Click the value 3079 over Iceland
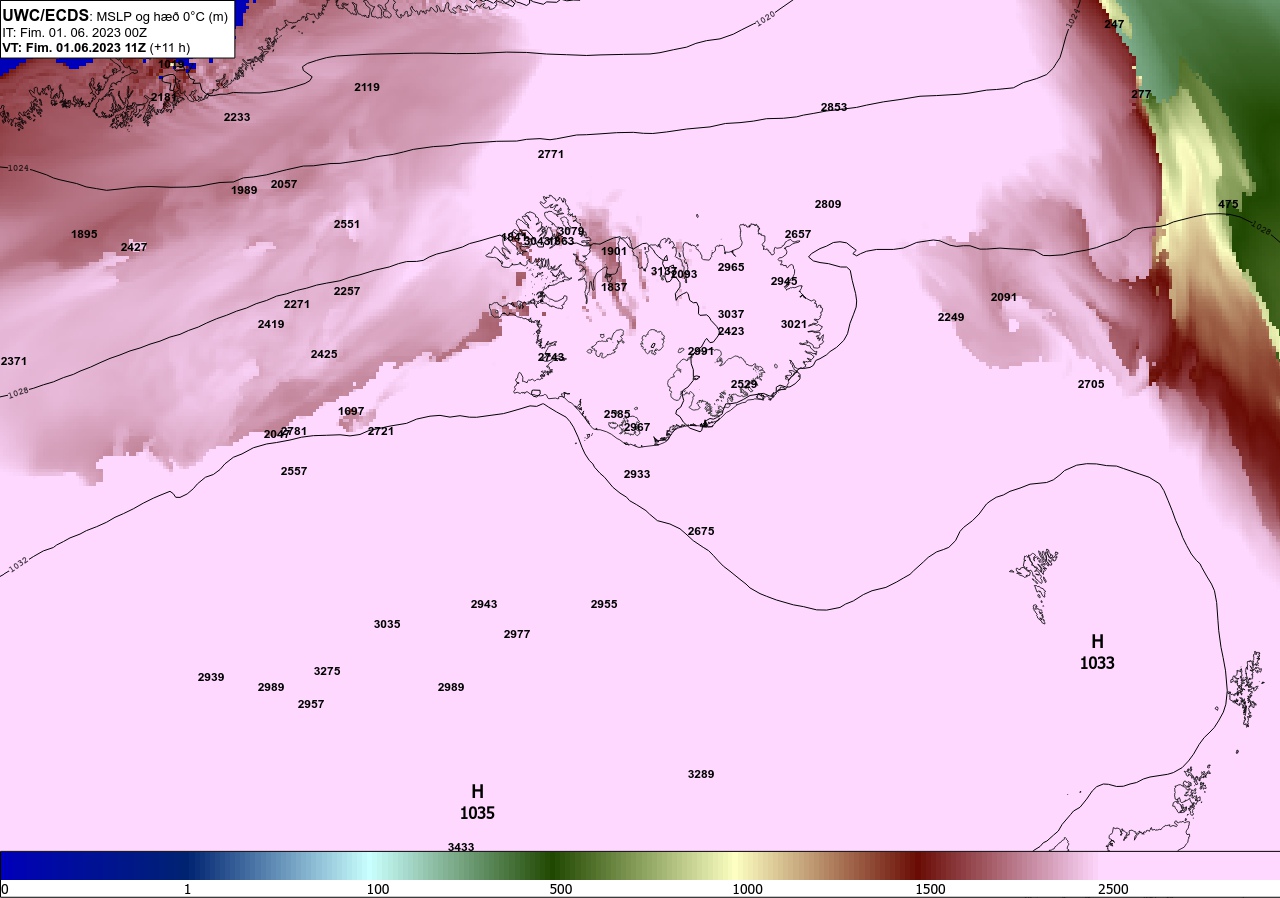 pos(571,231)
